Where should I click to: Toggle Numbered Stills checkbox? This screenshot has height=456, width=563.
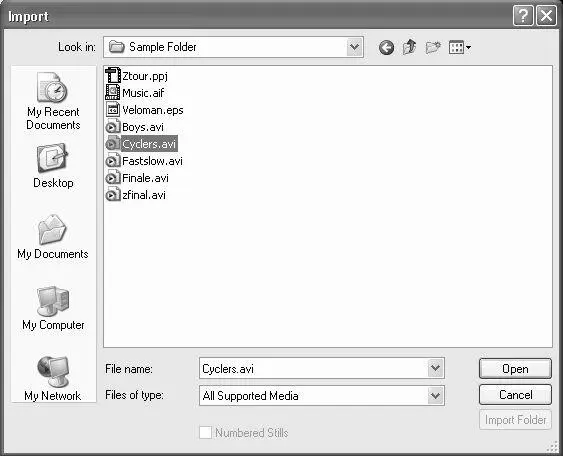coord(205,432)
